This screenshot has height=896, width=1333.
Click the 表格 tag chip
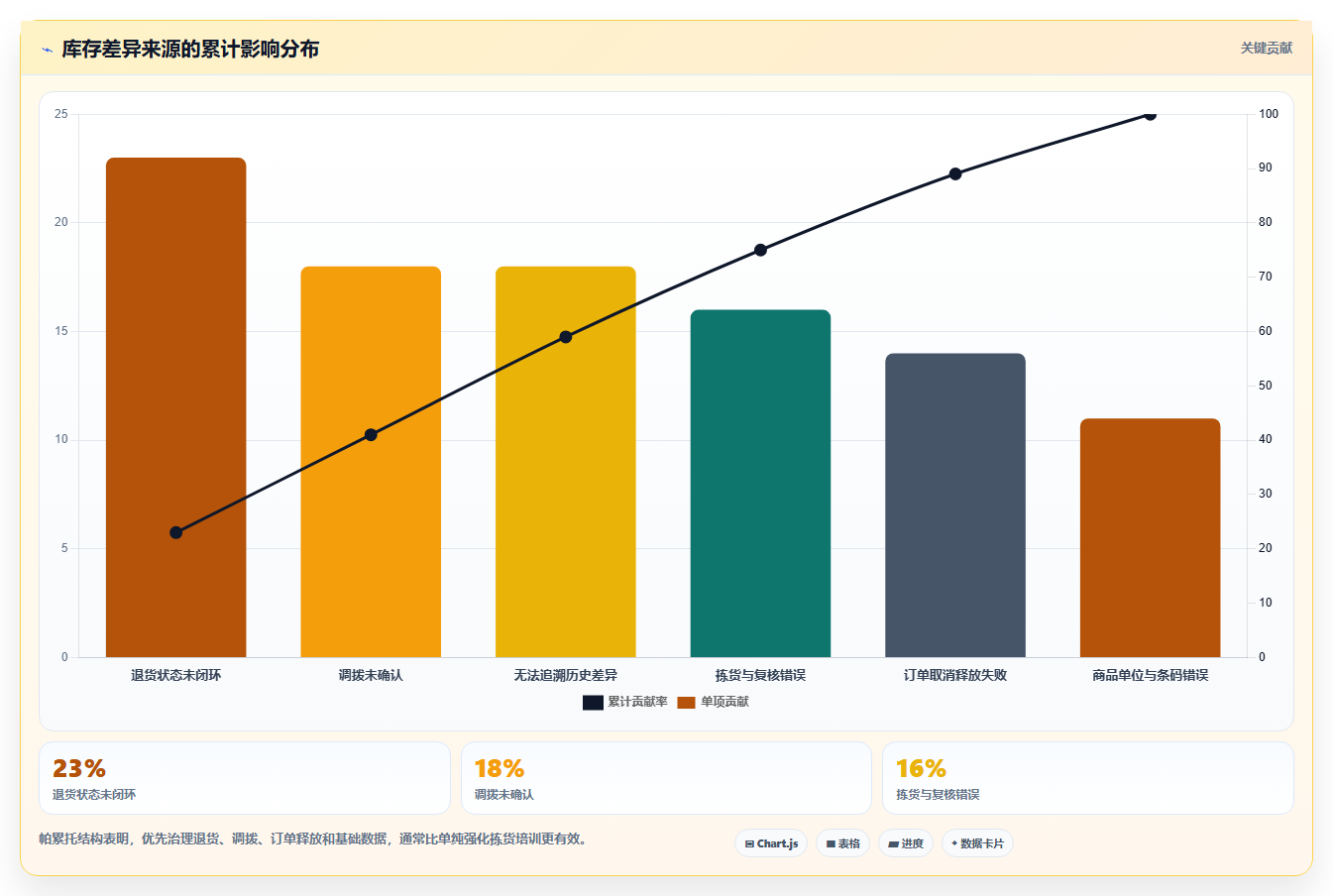coord(842,843)
